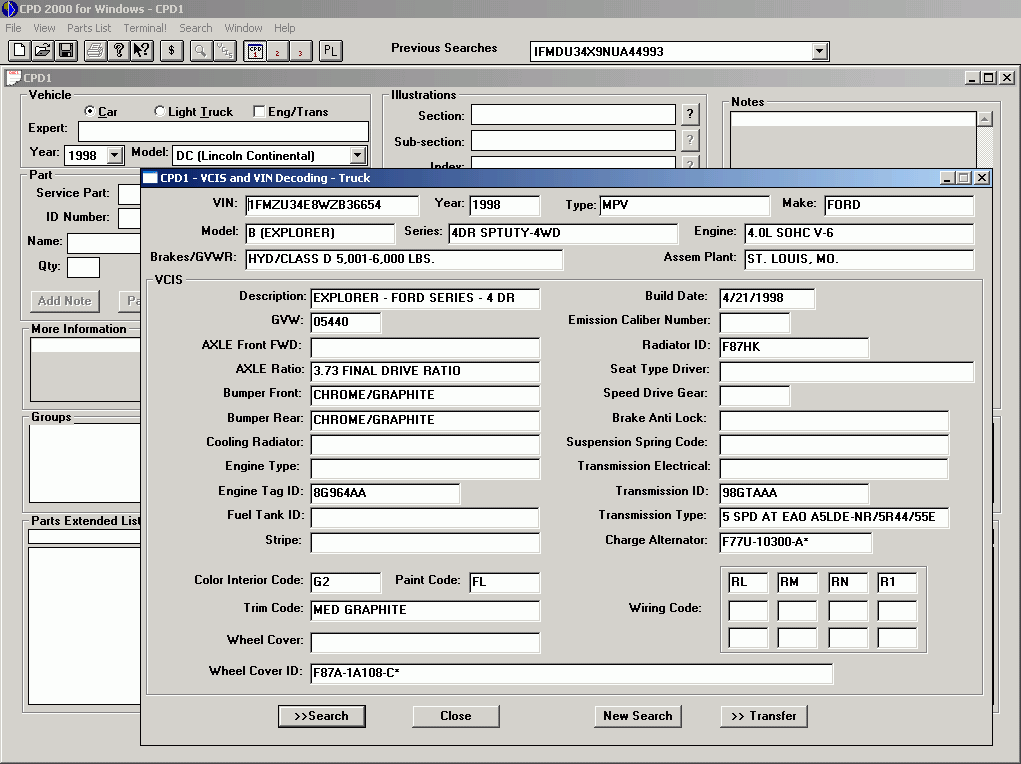Screen dimensions: 1021x764
Task: Click the Section question mark button
Action: point(690,115)
